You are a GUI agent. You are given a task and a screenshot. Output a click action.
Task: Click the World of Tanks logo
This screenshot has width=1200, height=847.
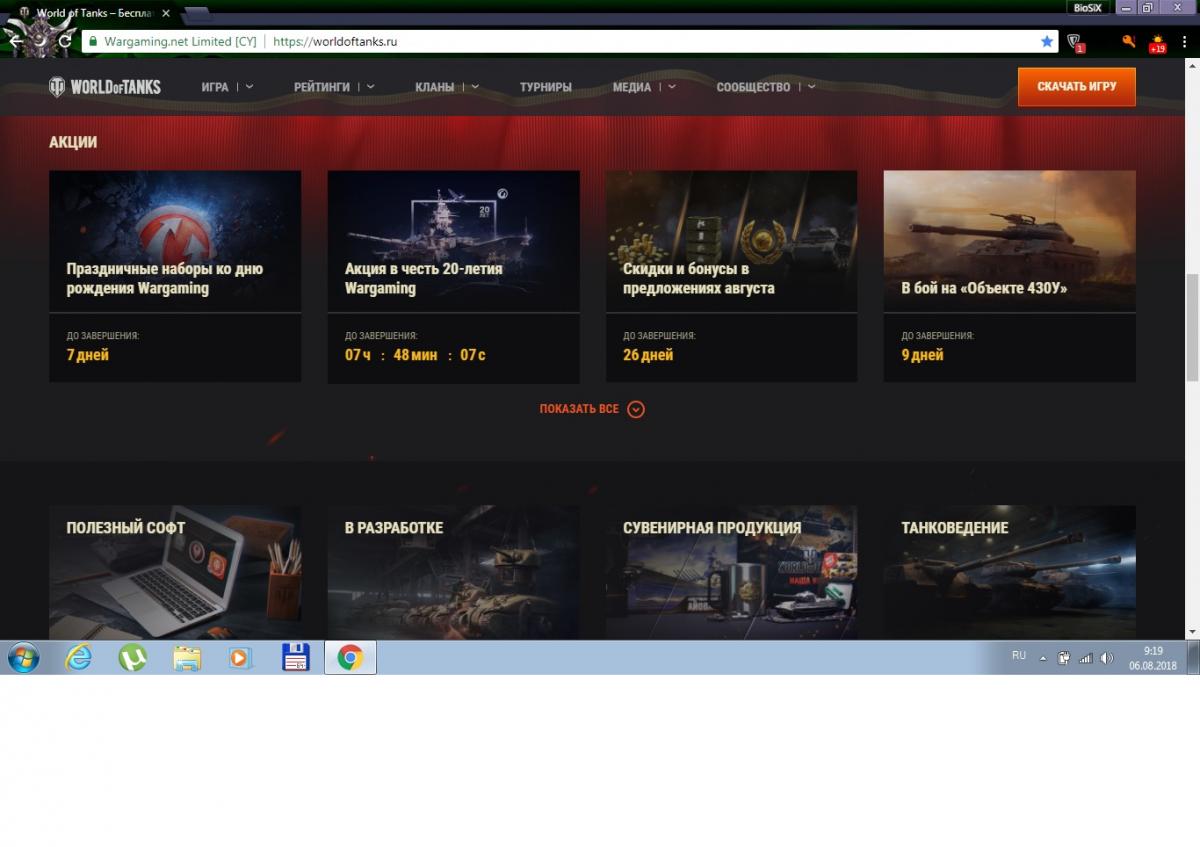pos(104,87)
